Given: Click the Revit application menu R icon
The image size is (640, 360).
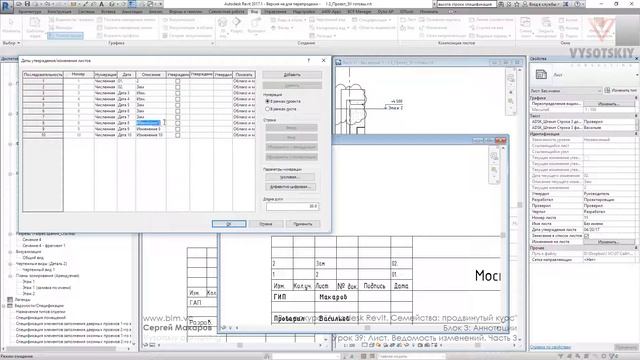Looking at the screenshot, I should pos(6,7).
